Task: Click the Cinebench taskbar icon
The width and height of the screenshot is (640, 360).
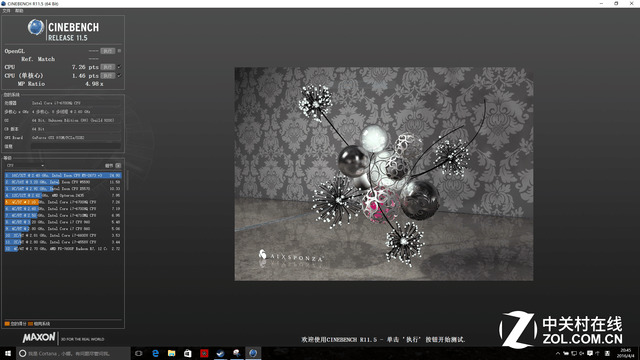Action: (x=253, y=353)
